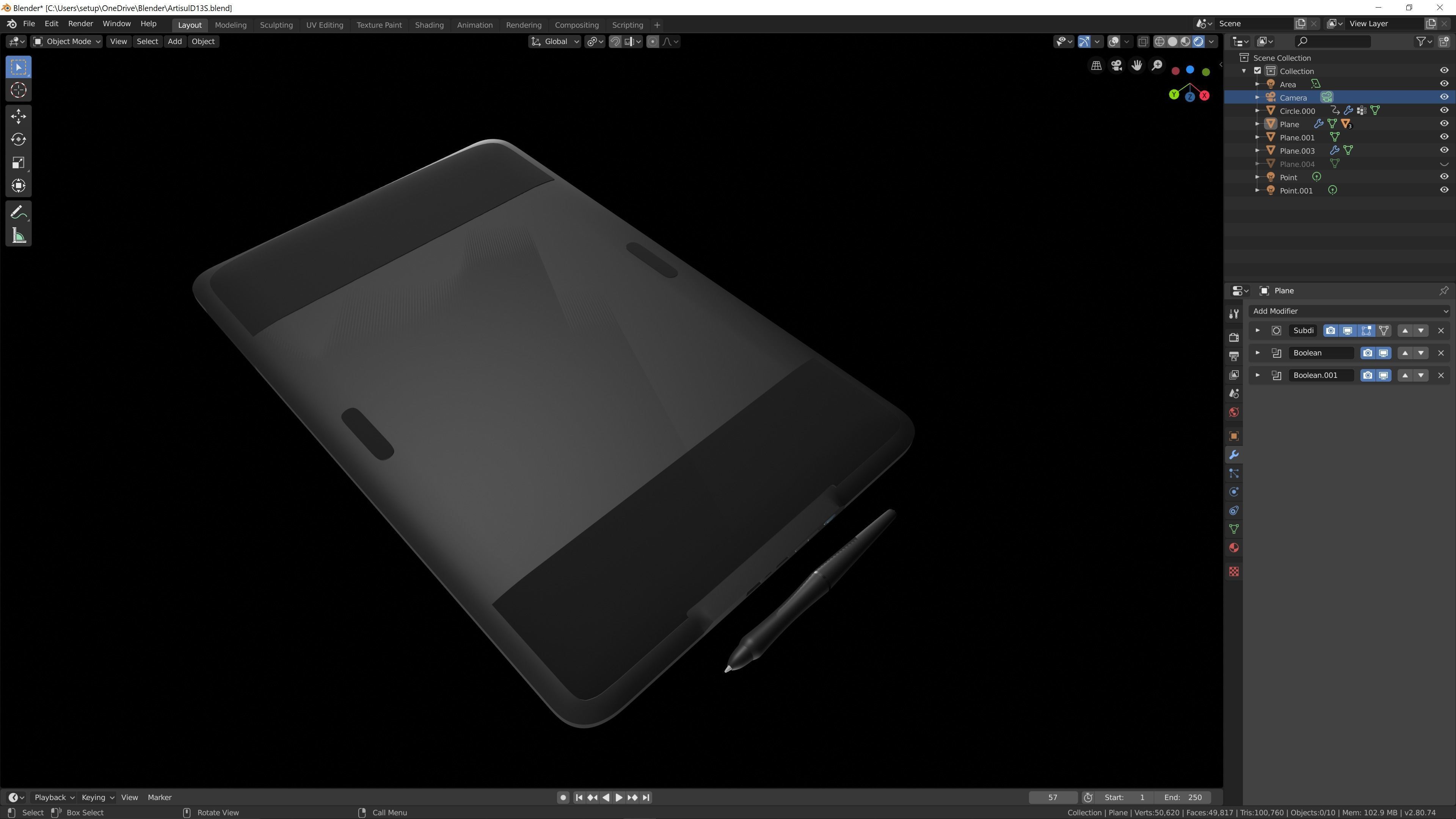Add a new workspace with plus button

tap(657, 25)
